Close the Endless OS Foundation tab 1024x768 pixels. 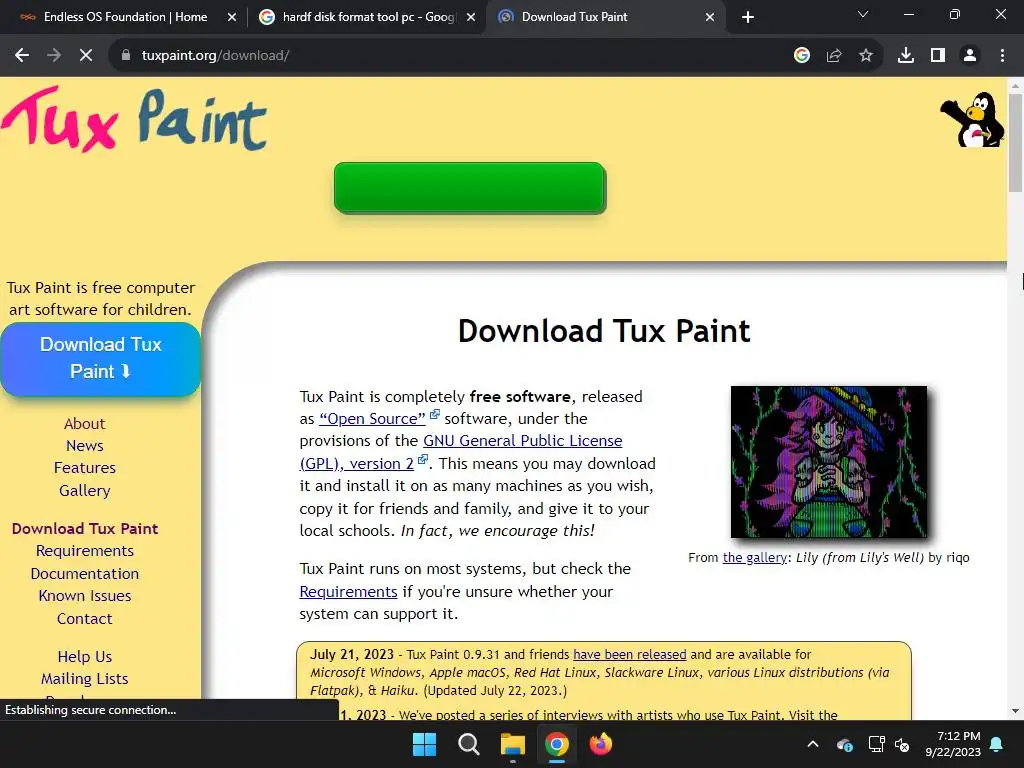click(x=232, y=17)
